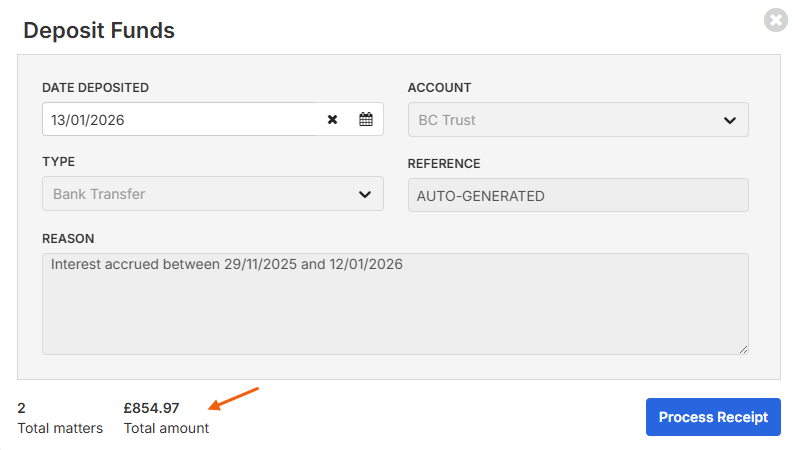Click the Total matters count of 2
This screenshot has height=450, width=795.
click(x=22, y=408)
